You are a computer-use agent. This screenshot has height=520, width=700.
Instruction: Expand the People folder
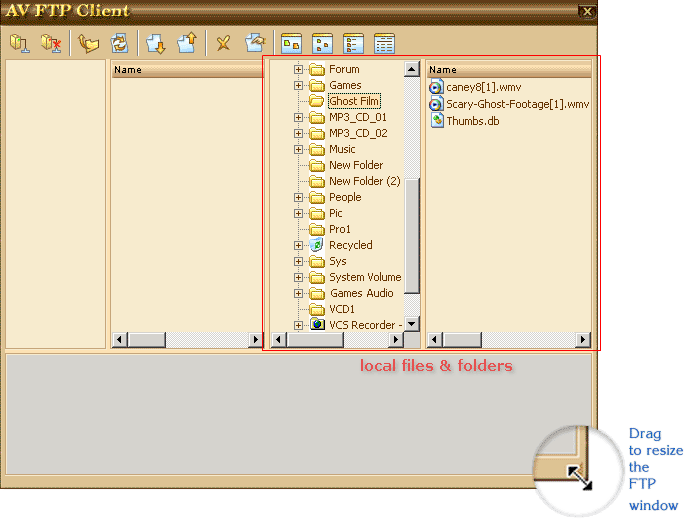(298, 197)
